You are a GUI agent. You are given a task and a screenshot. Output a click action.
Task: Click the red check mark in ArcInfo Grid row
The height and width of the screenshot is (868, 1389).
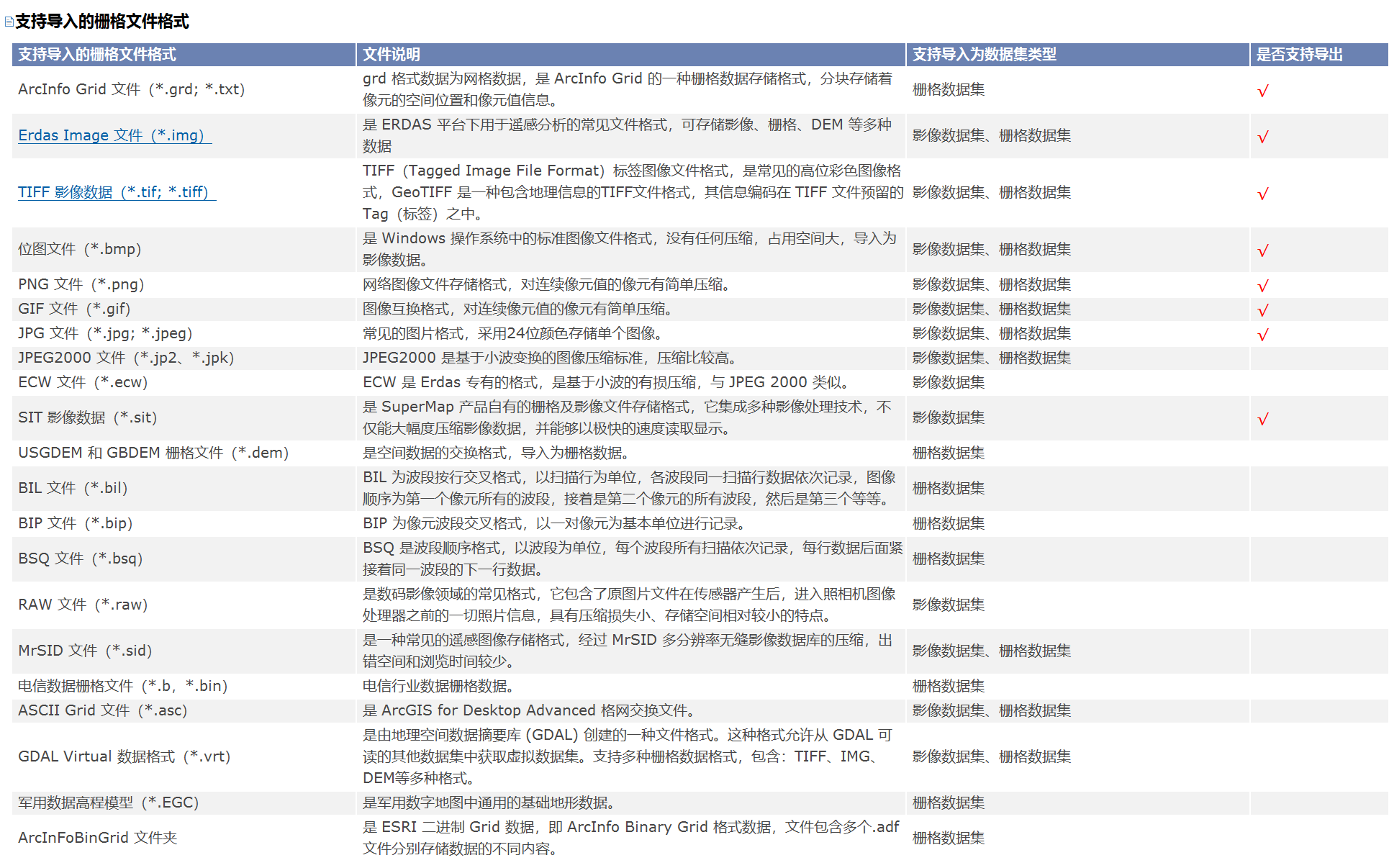click(1262, 91)
